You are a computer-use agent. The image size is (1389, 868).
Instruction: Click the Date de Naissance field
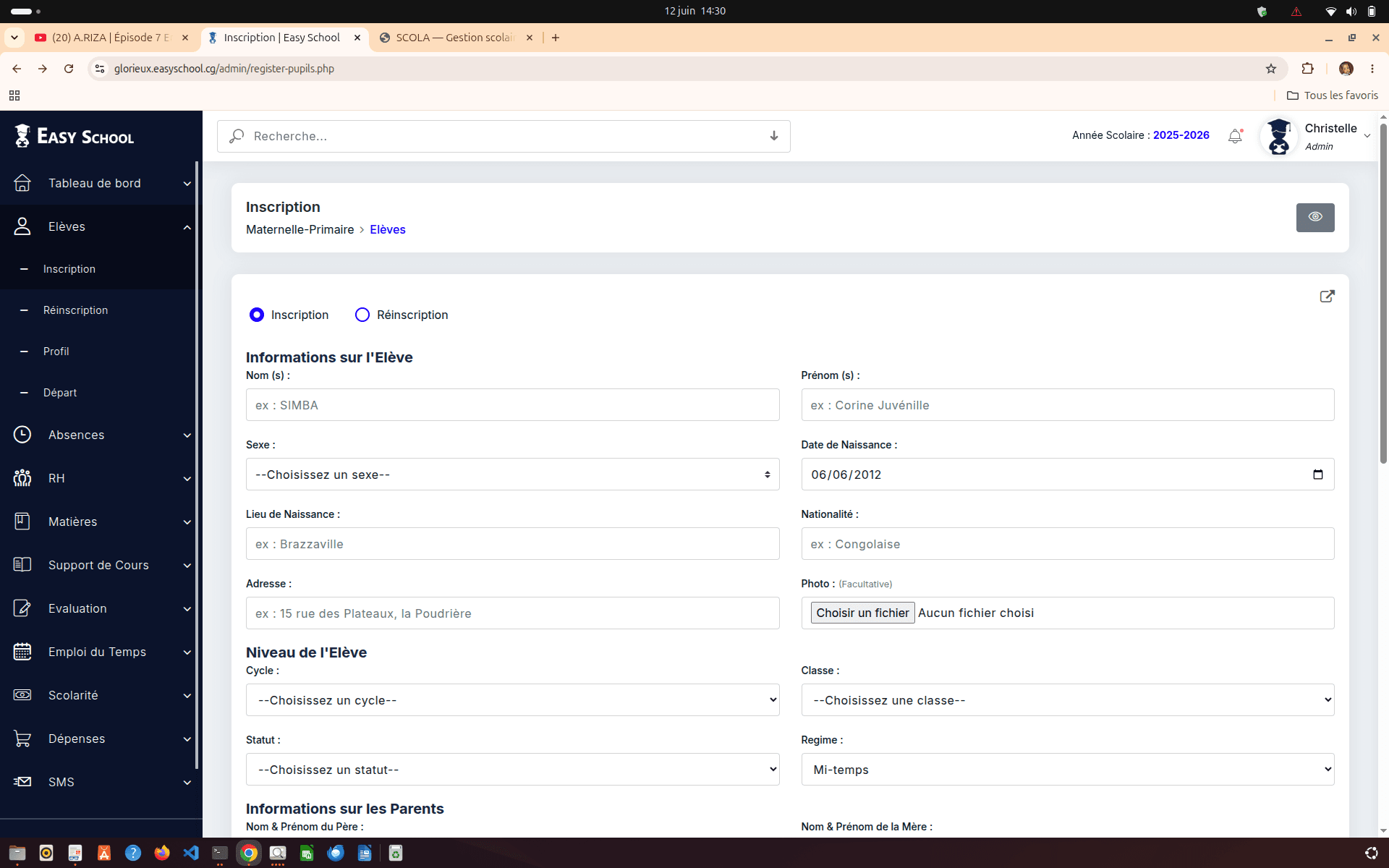[1068, 475]
